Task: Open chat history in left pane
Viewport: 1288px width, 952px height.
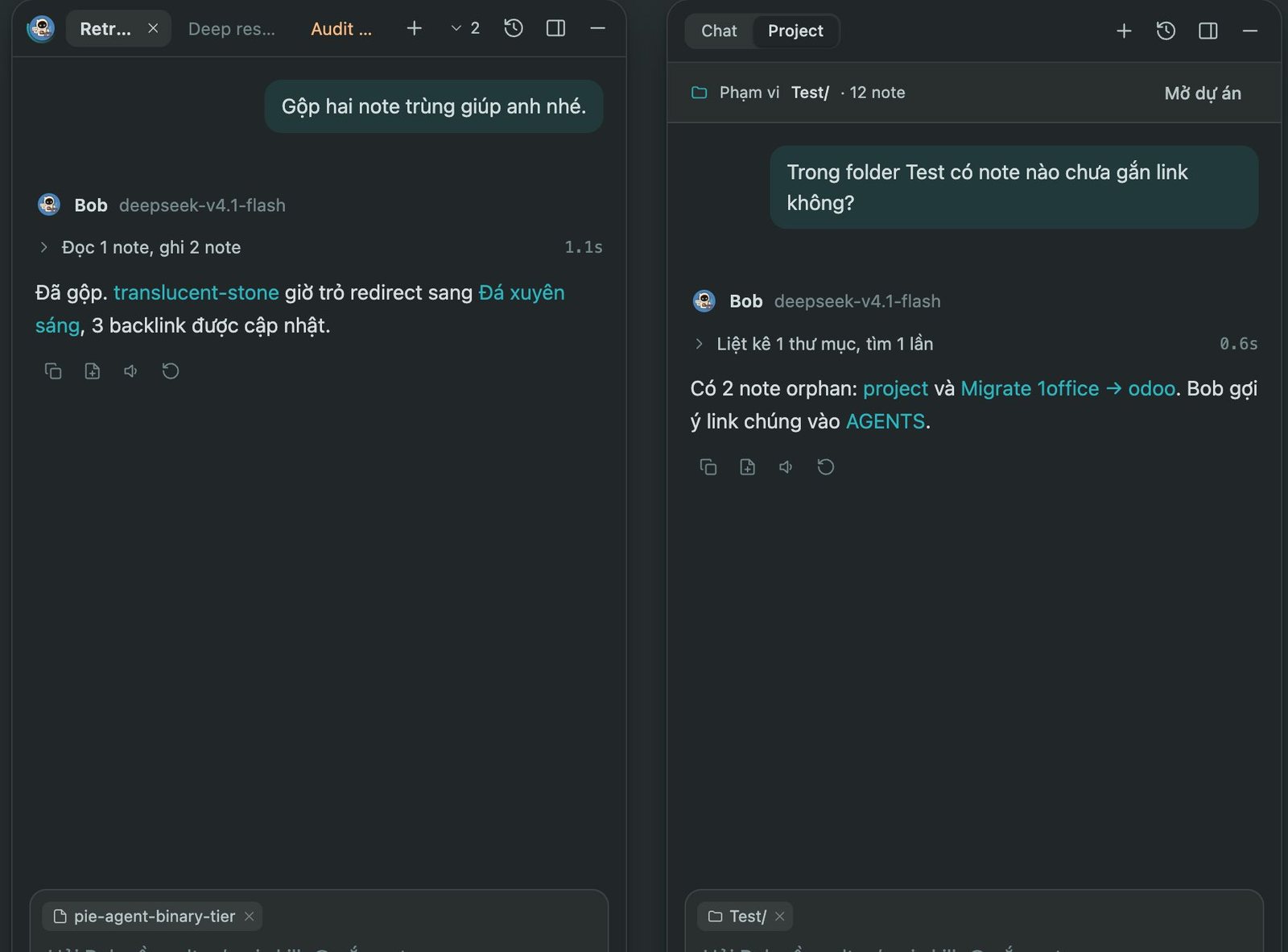Action: [514, 29]
